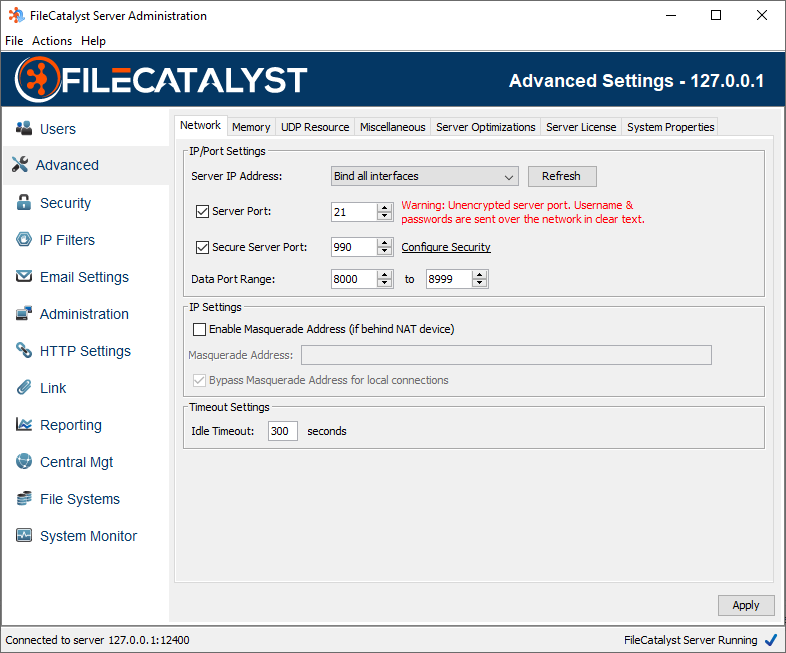Click the Masquerade Address text field
The image size is (786, 653).
coord(506,355)
